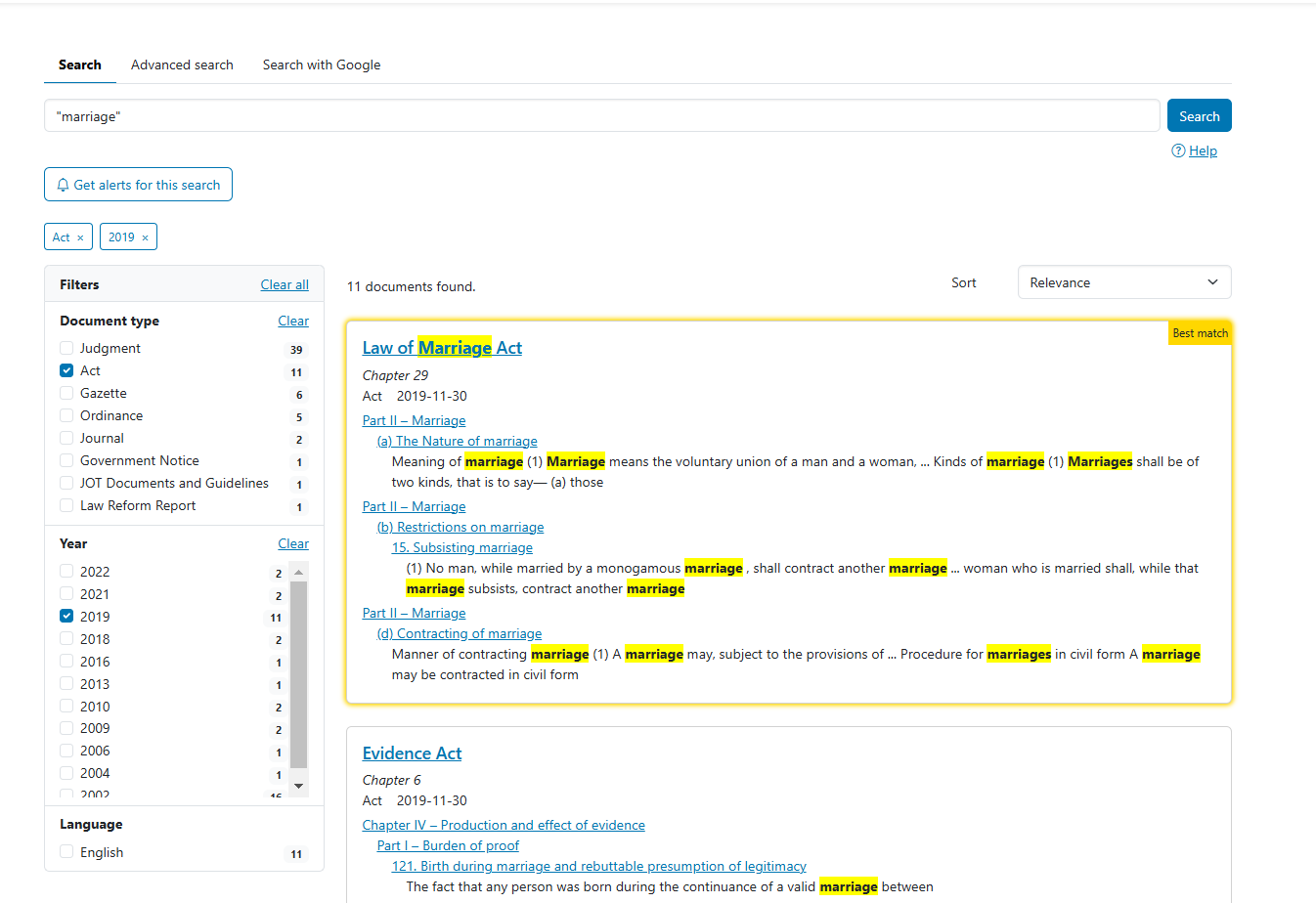Tick the 2022 year filter
This screenshot has height=903, width=1316.
66,572
